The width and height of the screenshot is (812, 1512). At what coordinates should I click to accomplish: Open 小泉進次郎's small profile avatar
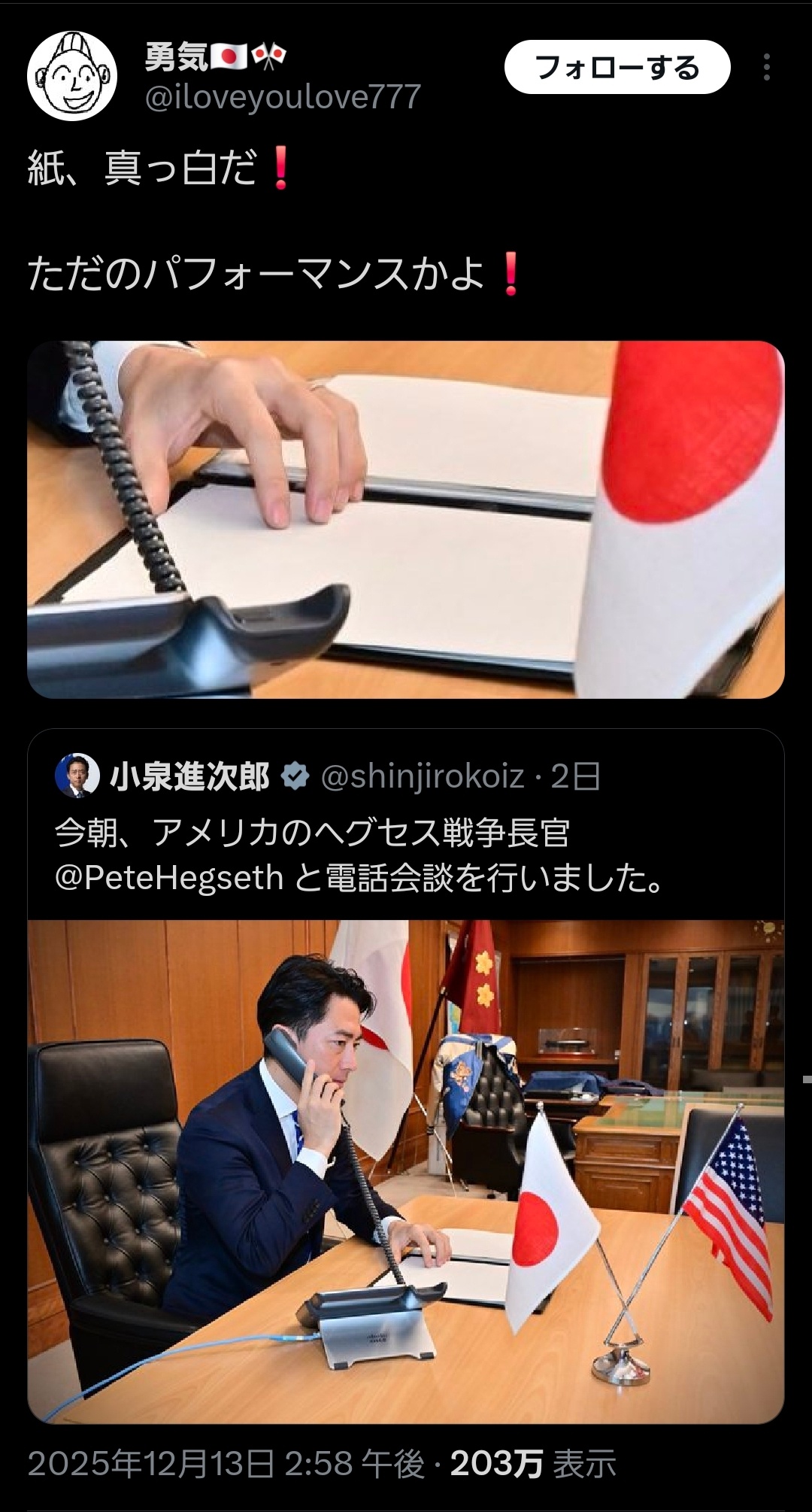[x=77, y=776]
